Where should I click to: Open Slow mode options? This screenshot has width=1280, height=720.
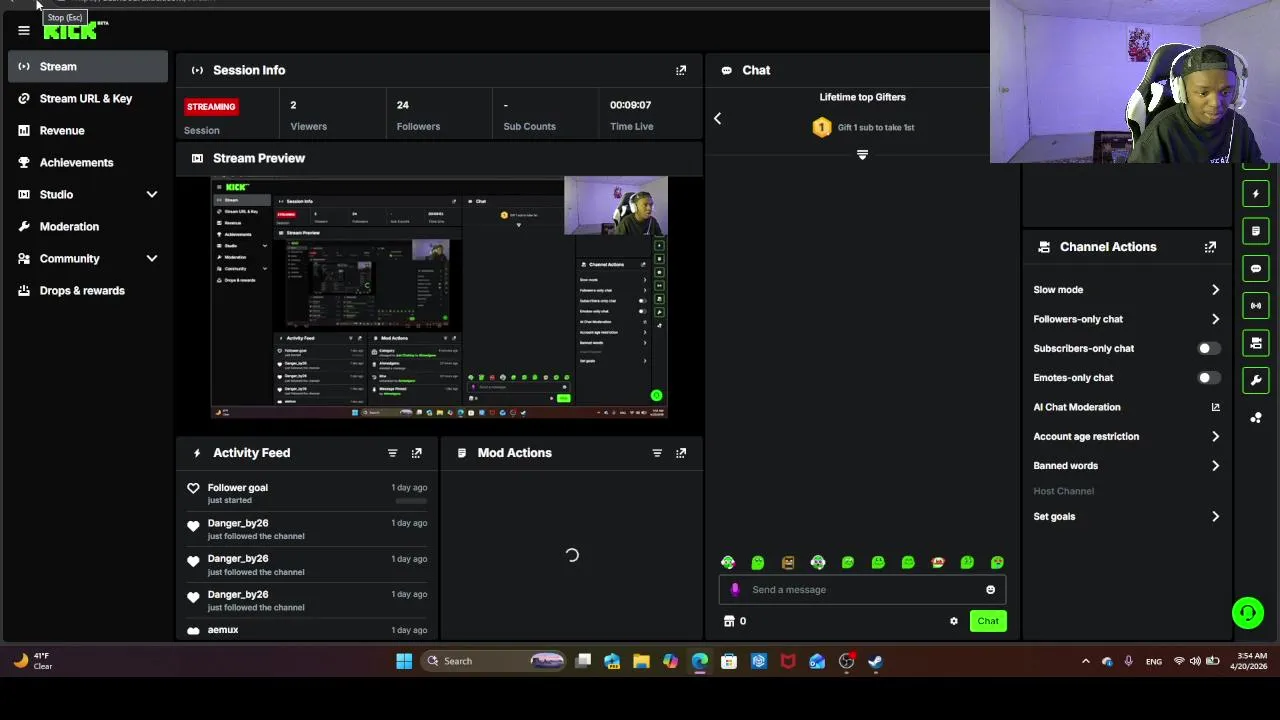tap(1126, 290)
